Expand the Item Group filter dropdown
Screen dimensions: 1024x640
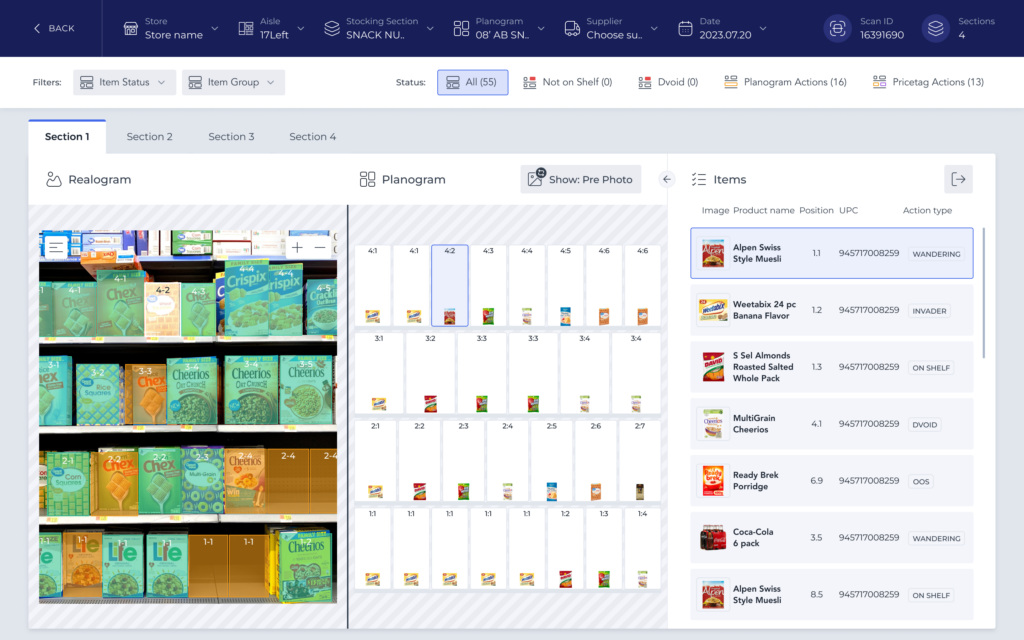pos(233,82)
